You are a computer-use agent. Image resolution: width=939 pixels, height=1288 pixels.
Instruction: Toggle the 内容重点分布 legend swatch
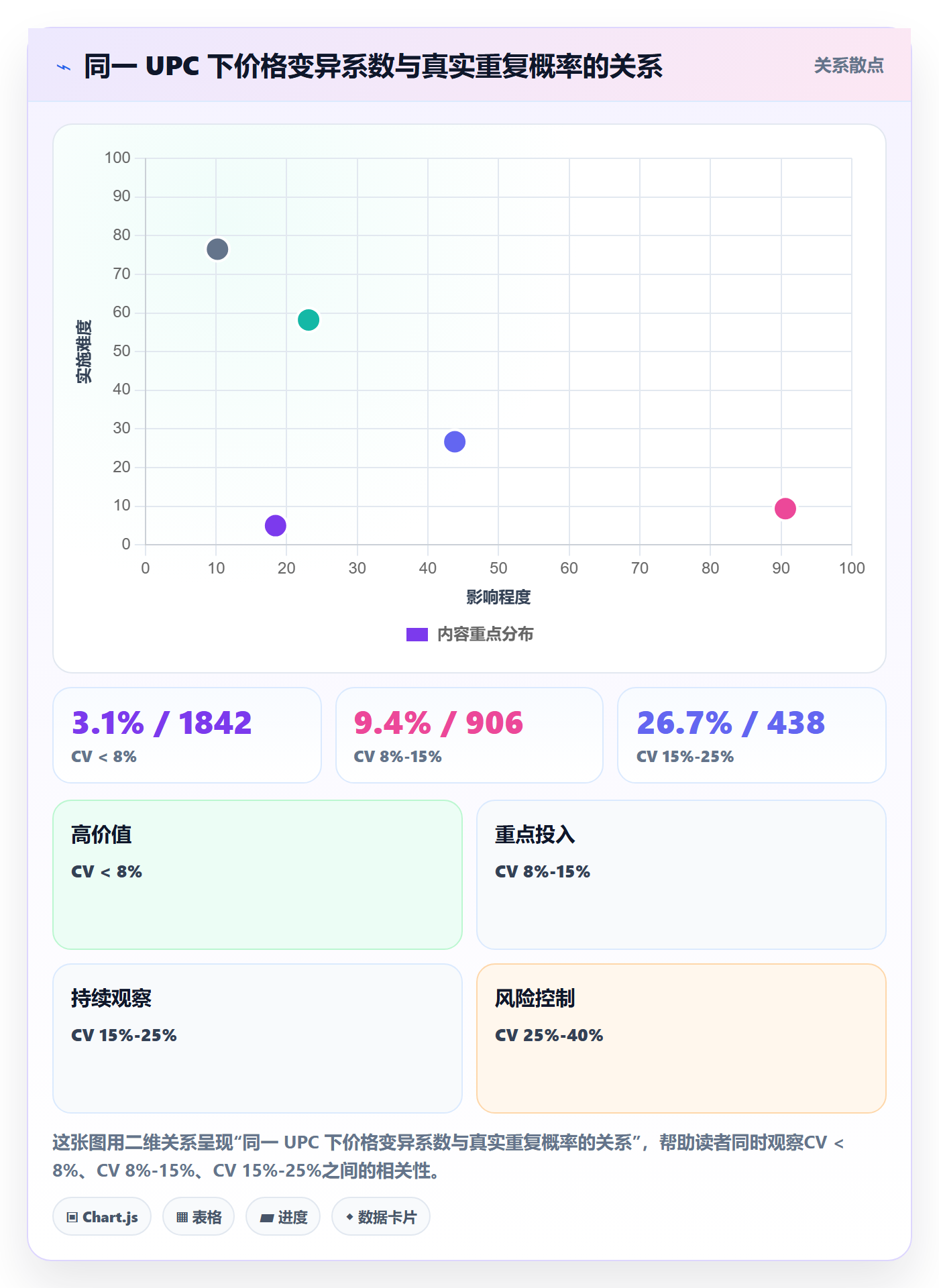pos(417,635)
